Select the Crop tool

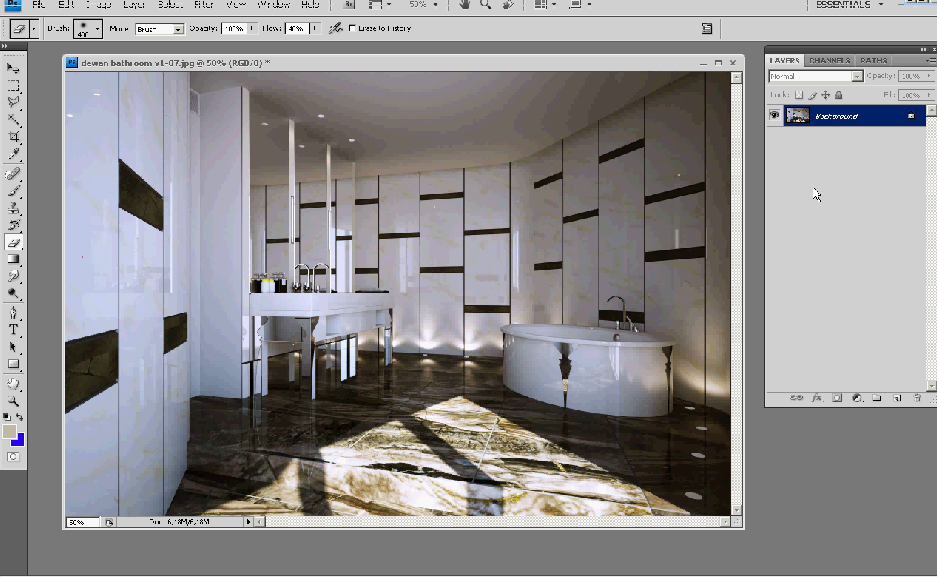coord(13,137)
